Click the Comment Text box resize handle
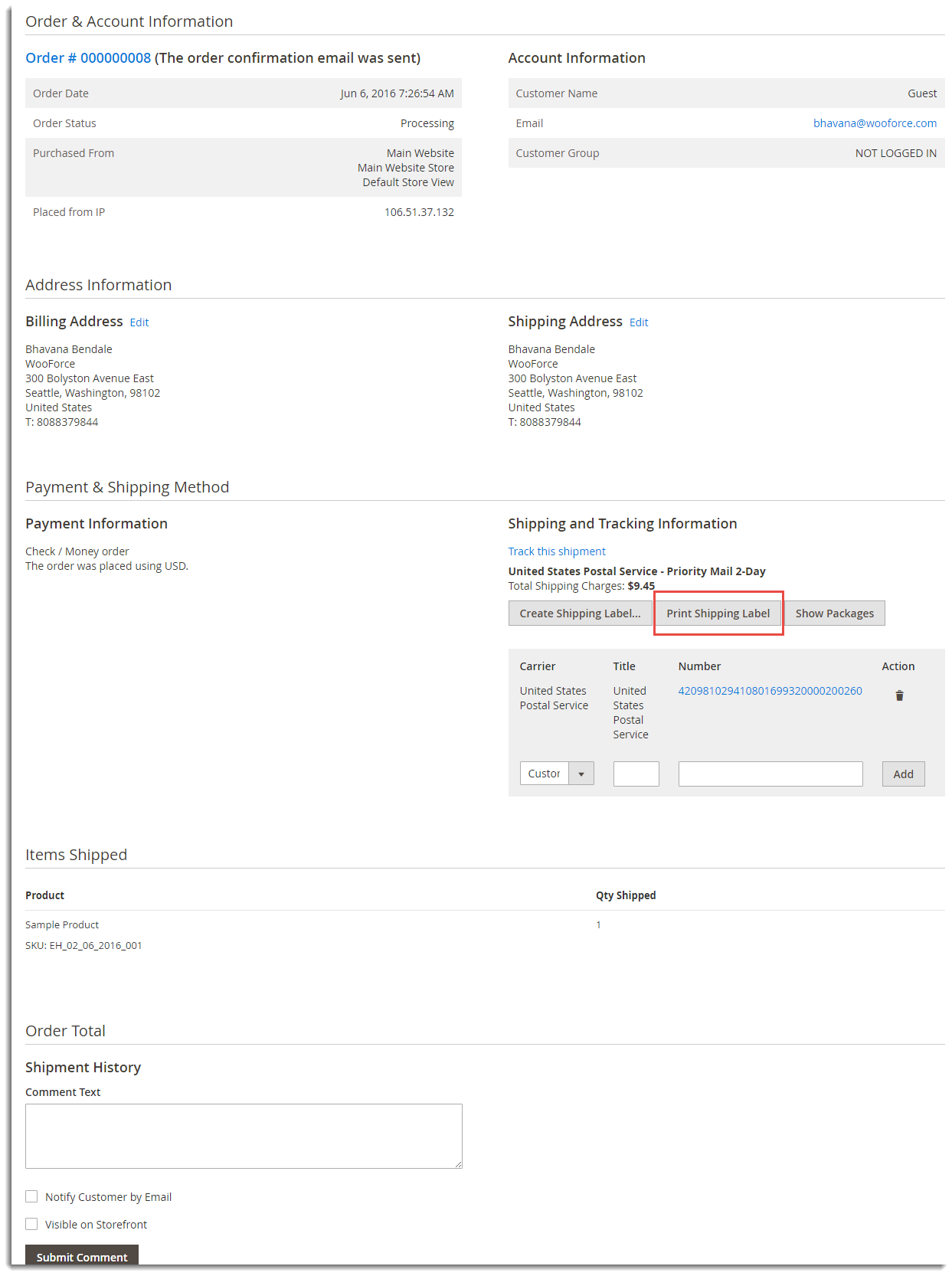The image size is (952, 1276). [458, 1164]
